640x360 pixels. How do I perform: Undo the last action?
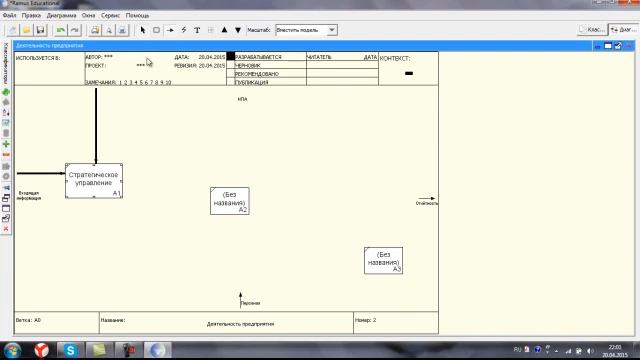point(61,30)
